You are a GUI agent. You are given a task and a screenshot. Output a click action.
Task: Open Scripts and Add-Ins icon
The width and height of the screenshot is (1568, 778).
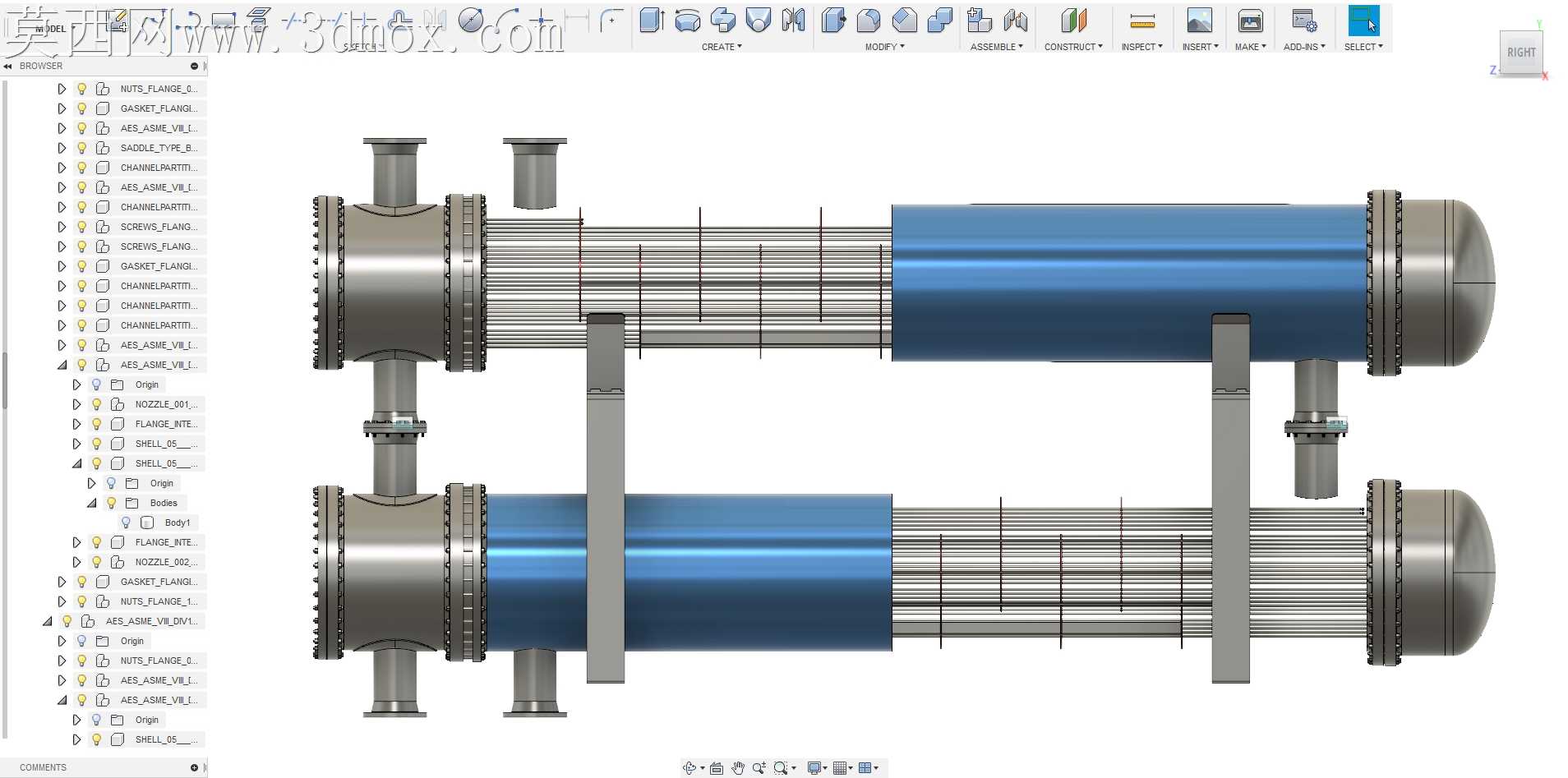tap(1304, 21)
